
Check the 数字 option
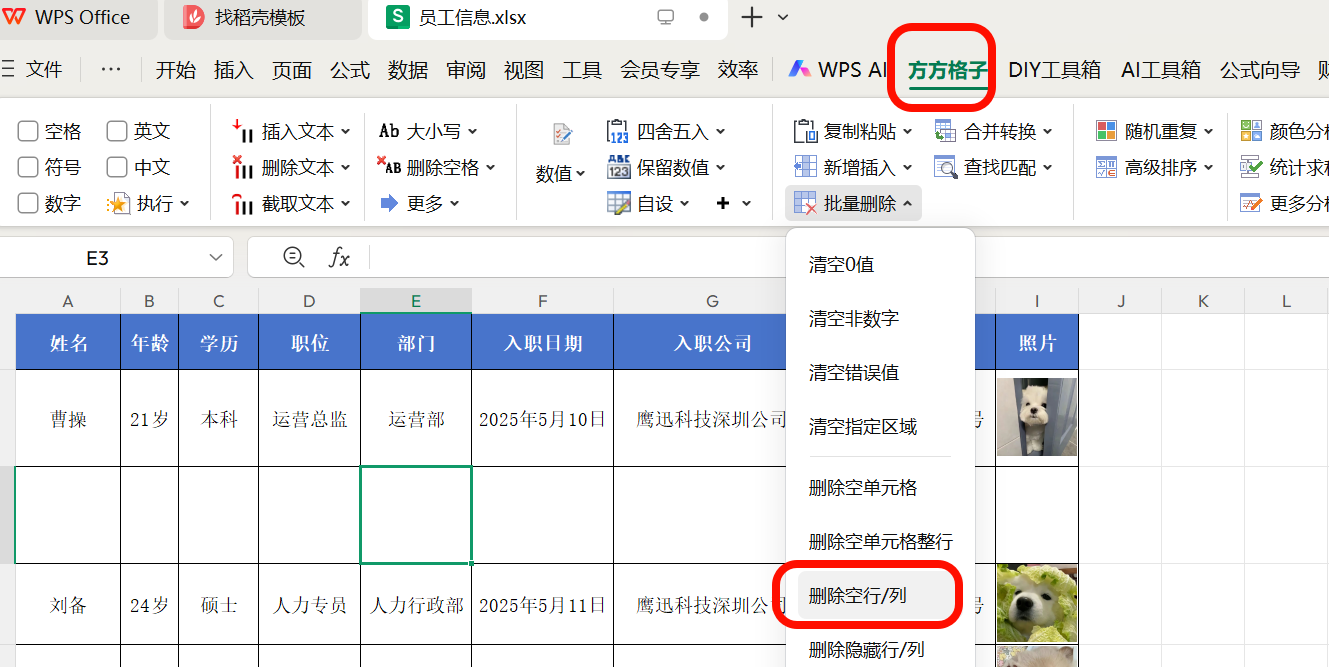[x=27, y=203]
